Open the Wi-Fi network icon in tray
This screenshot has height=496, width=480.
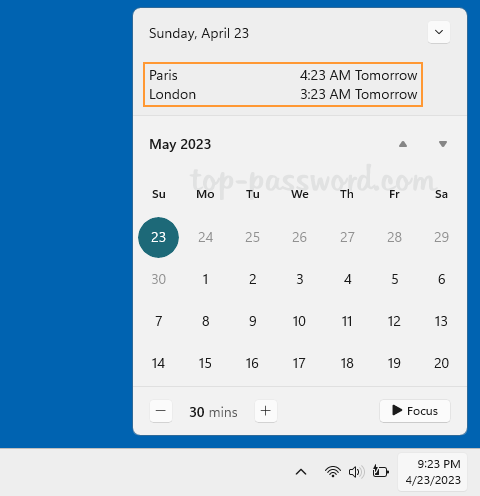click(333, 472)
